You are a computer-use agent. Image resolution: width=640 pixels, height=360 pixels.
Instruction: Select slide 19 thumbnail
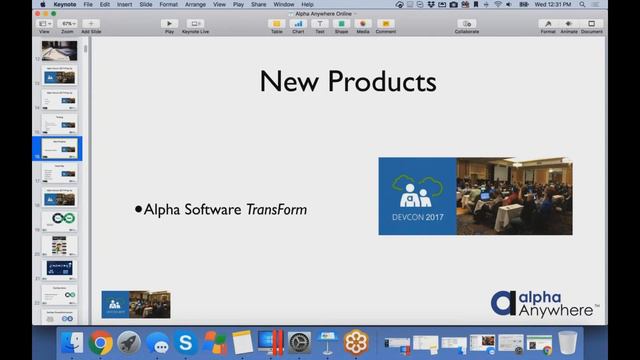(x=59, y=221)
